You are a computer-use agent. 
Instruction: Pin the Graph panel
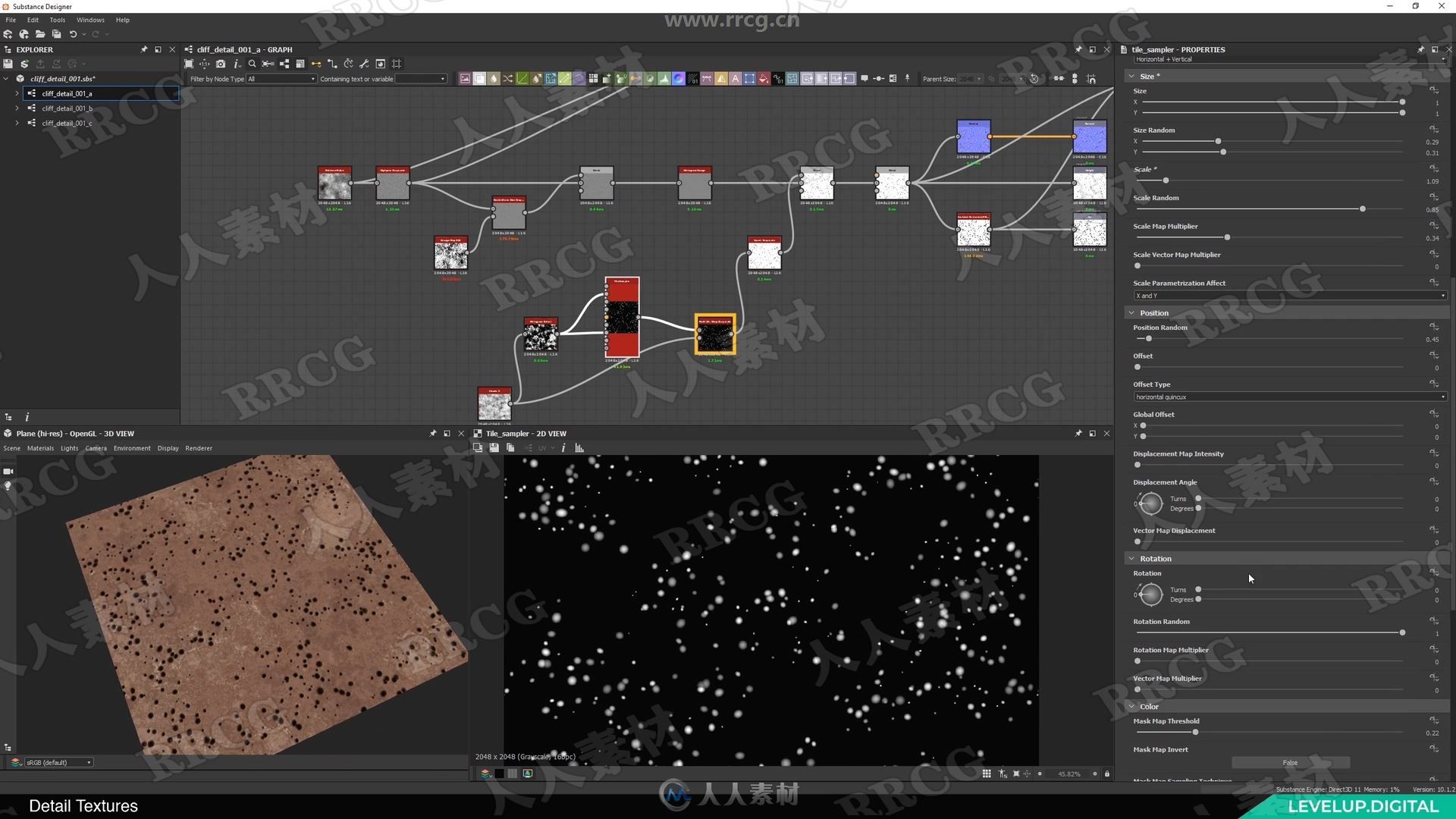1078,49
